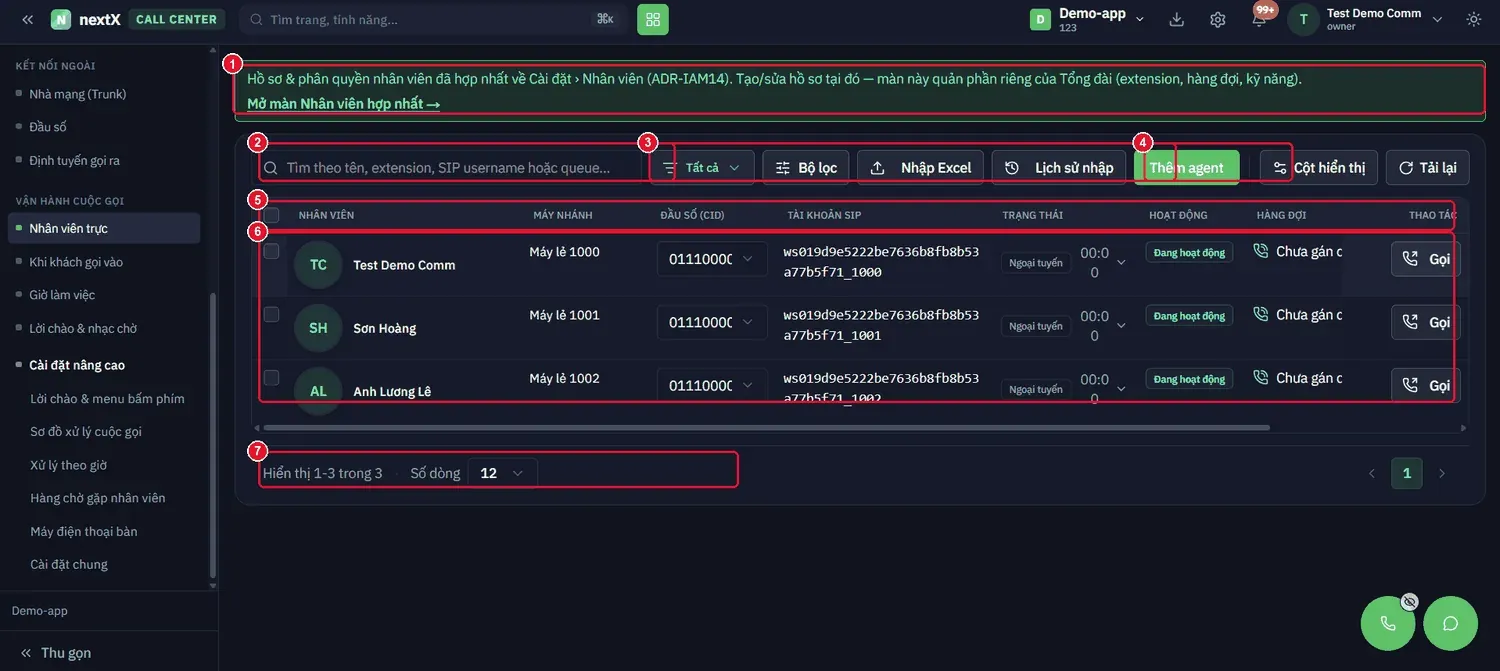
Task: Click the green floating phone button
Action: (x=1388, y=623)
